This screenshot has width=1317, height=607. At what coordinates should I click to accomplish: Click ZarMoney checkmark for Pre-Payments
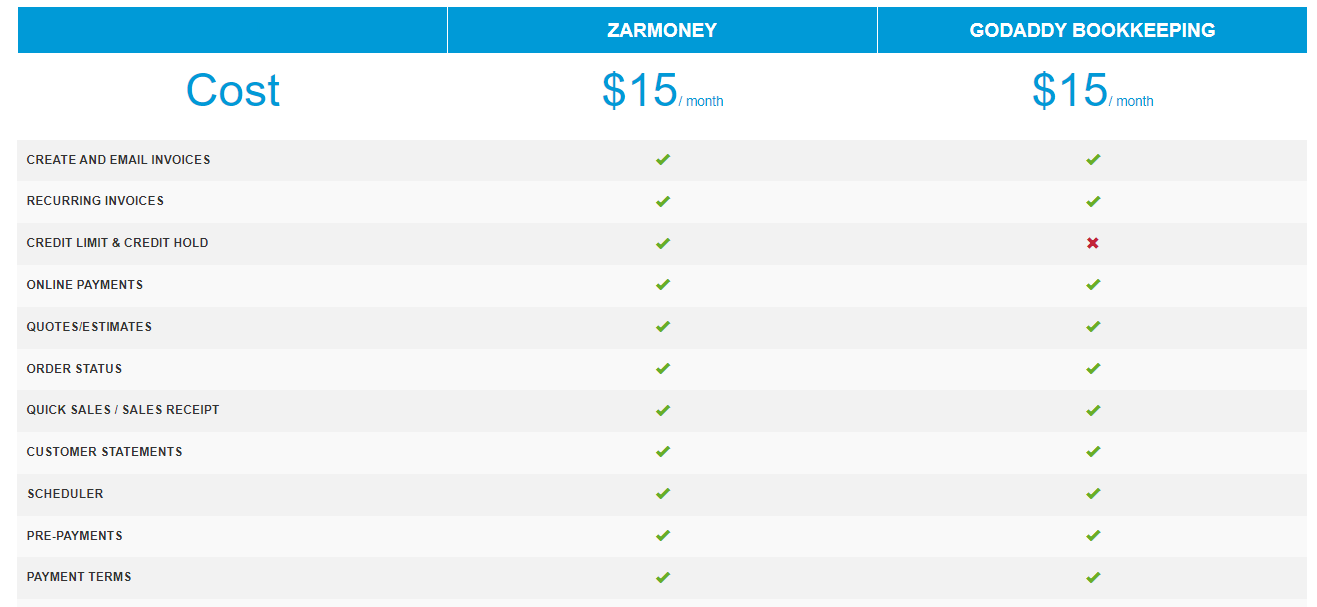662,536
